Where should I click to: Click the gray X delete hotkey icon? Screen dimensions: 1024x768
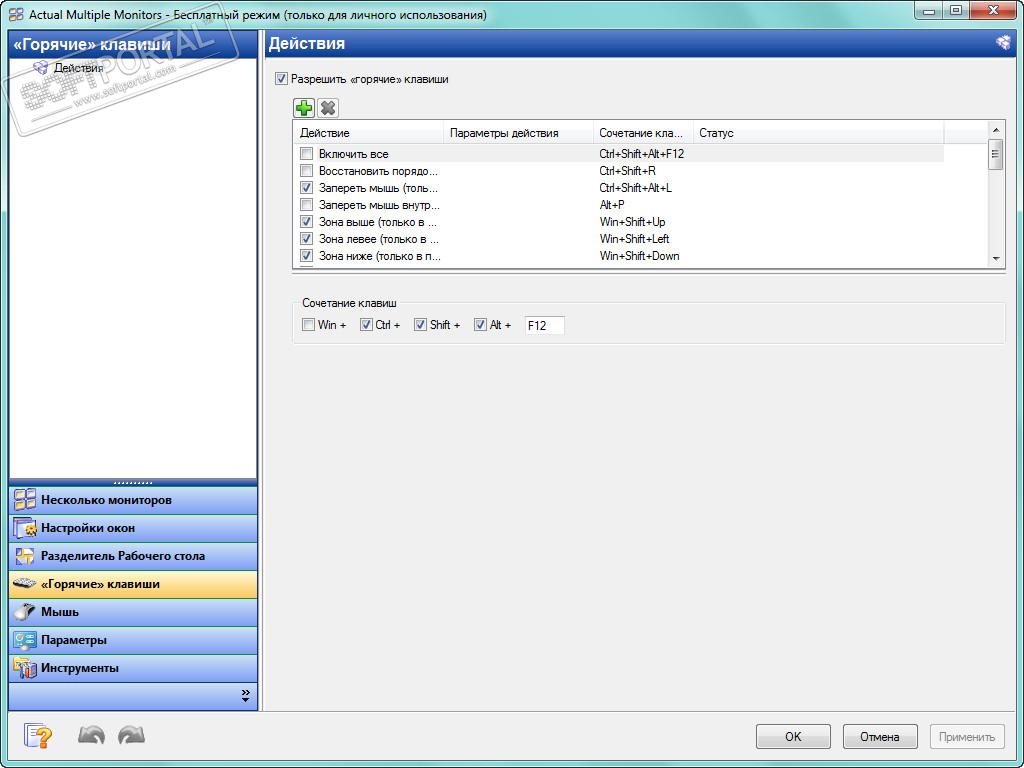pos(328,108)
